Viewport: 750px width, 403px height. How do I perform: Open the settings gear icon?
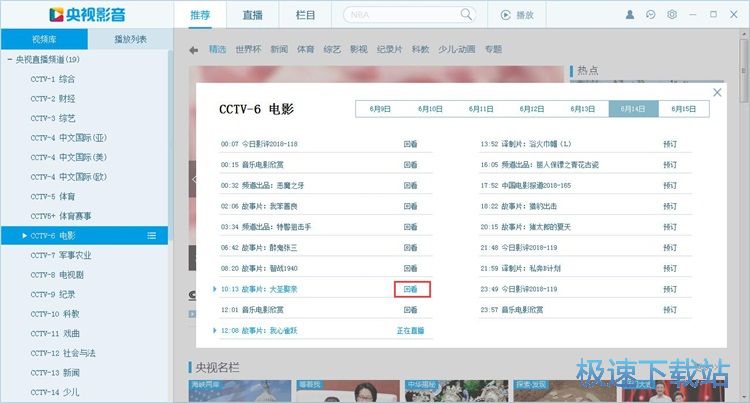coord(672,15)
